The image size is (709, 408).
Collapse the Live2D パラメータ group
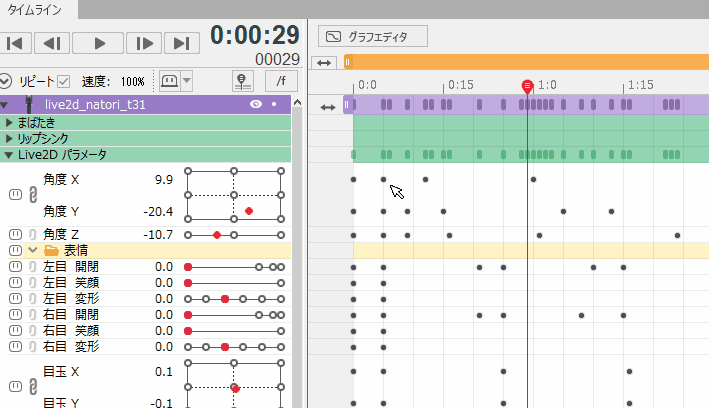8,155
